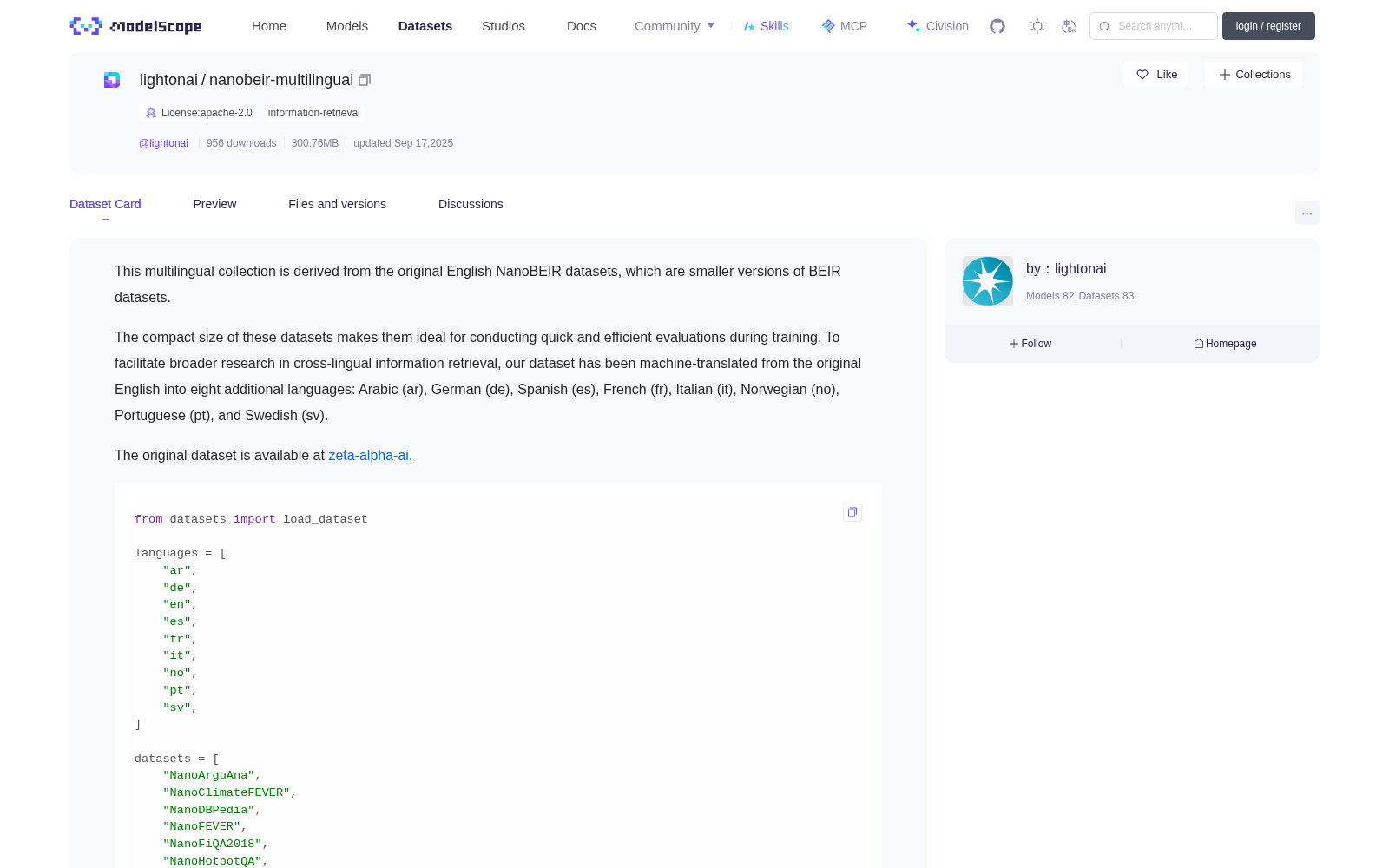
Task: Open the zeta-alpha-ai link
Action: point(368,455)
